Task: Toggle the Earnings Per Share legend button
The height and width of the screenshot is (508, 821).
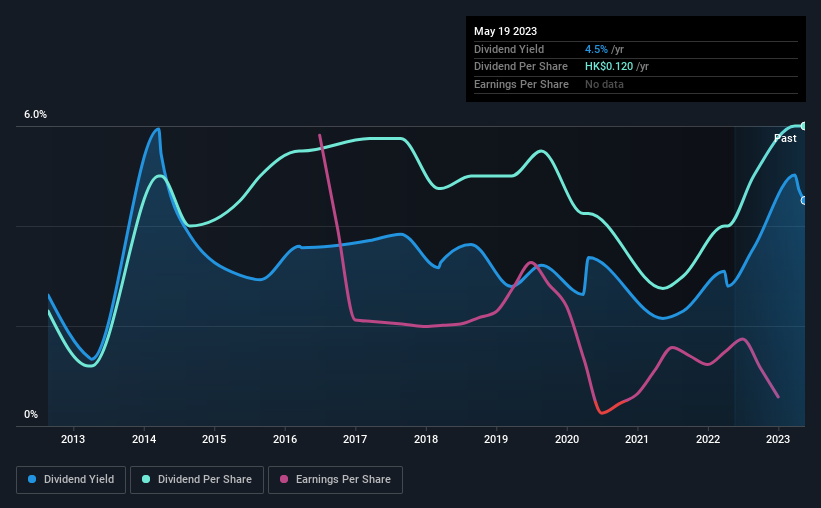Action: (x=335, y=480)
